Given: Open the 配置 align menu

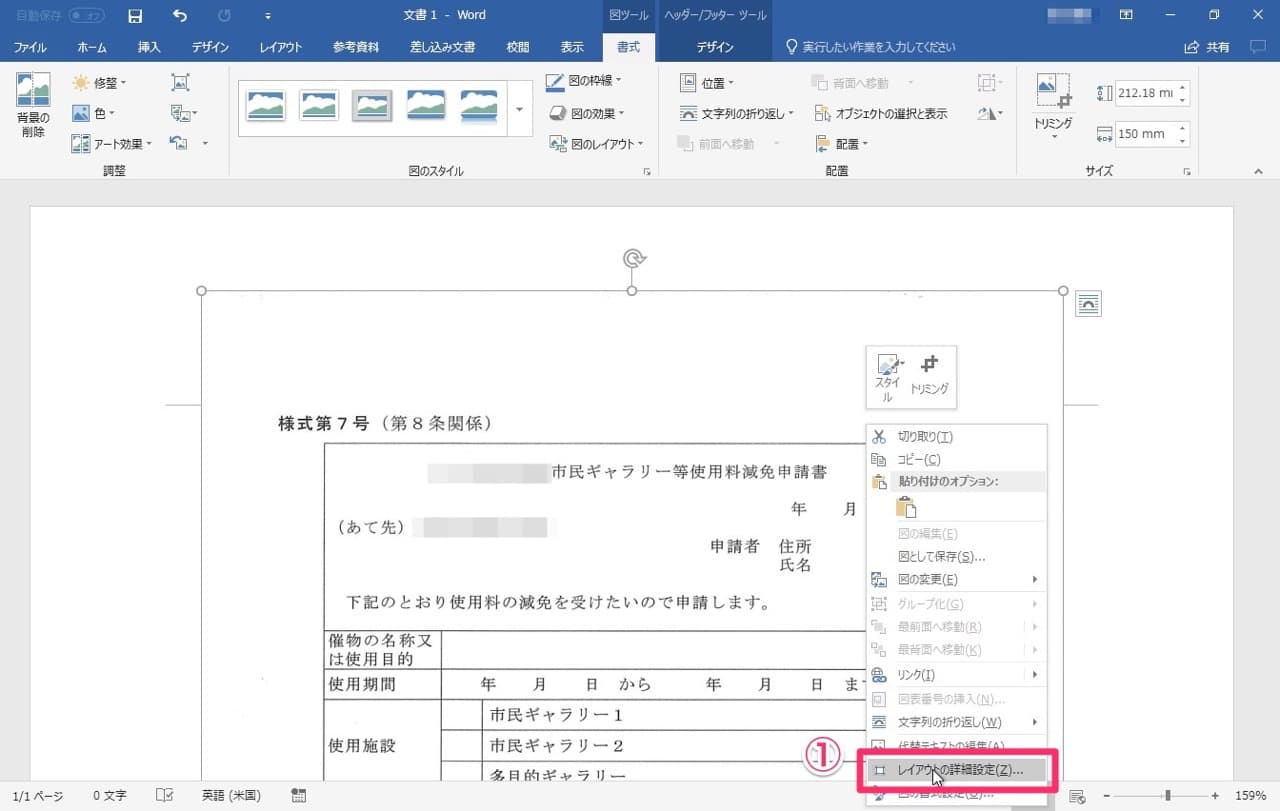Looking at the screenshot, I should coord(841,144).
